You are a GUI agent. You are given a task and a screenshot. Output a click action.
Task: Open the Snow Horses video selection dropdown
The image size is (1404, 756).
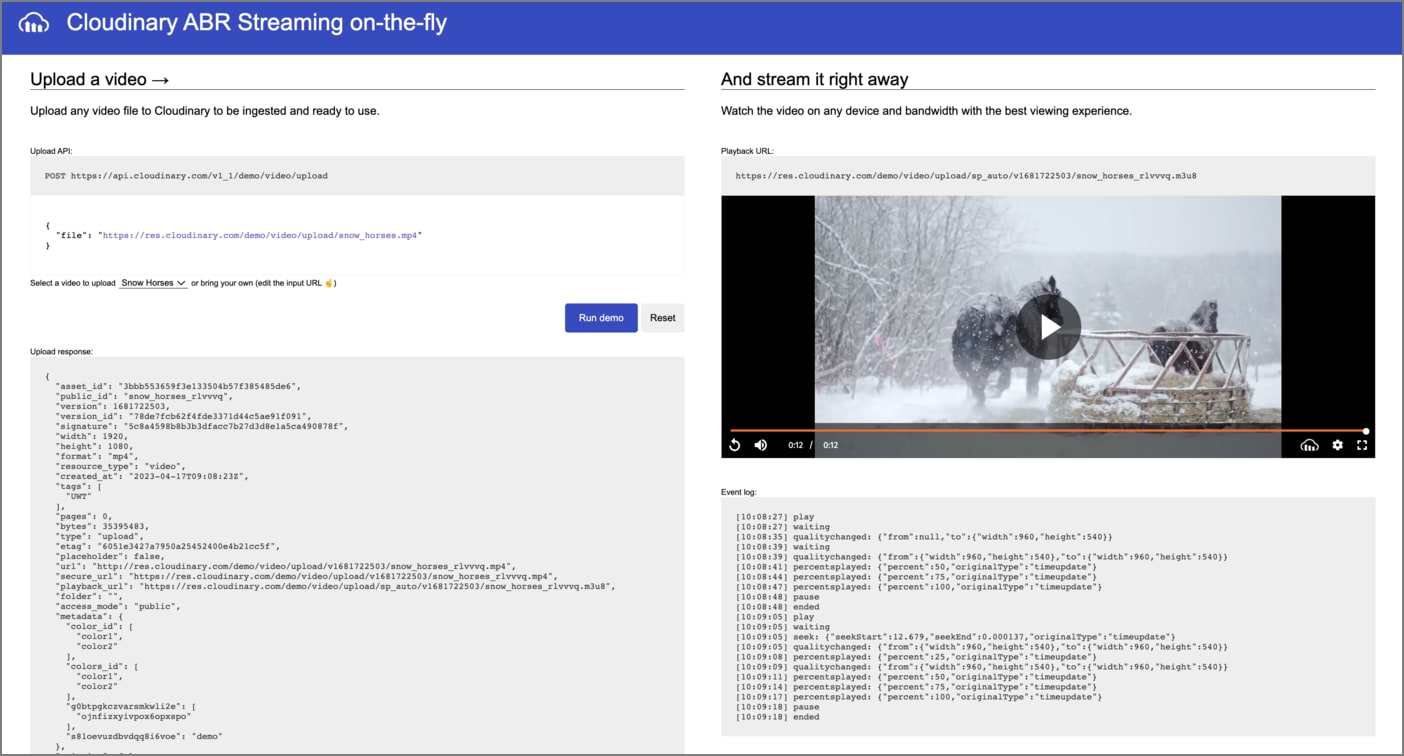click(x=153, y=283)
